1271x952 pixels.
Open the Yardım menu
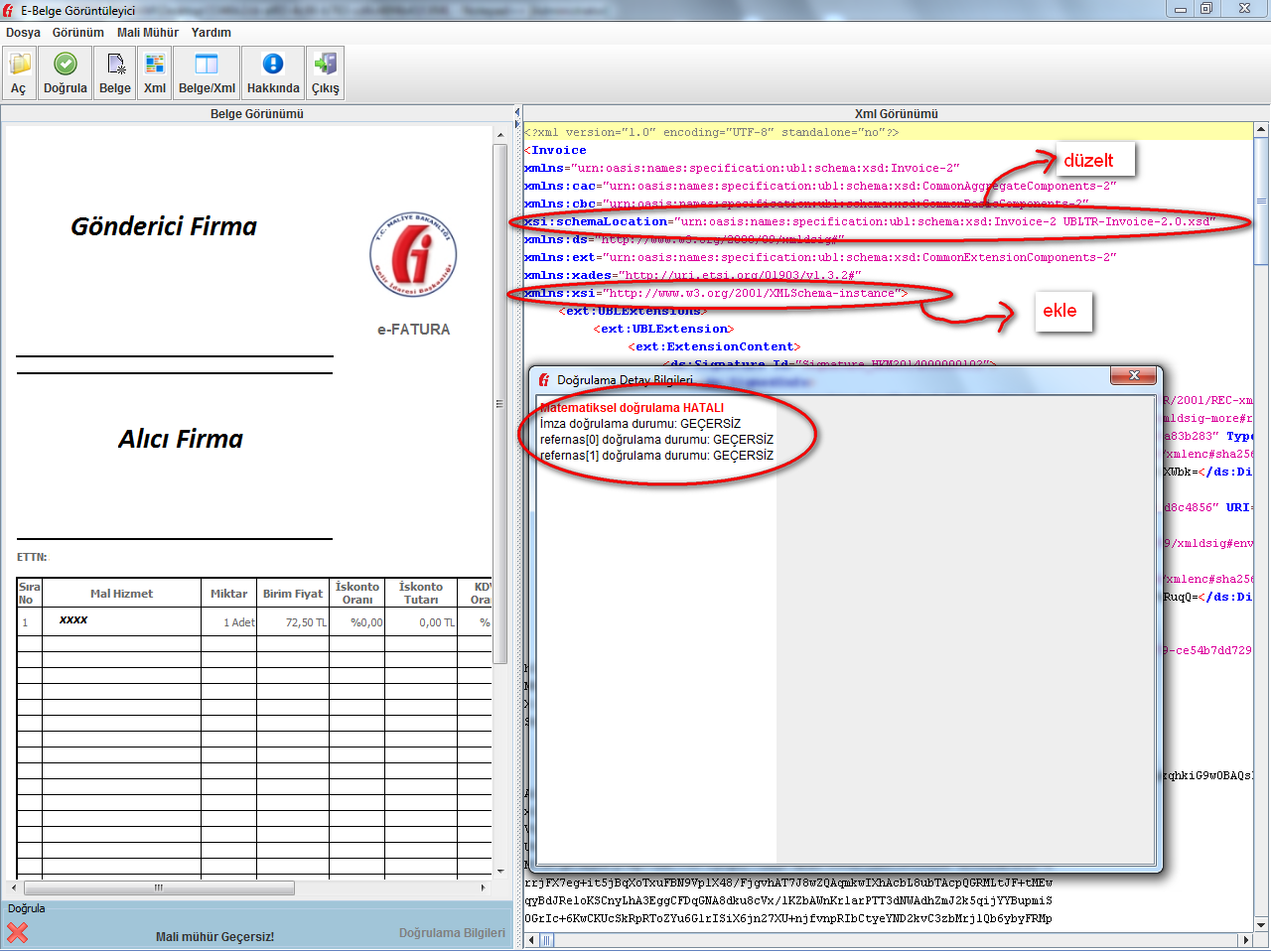pyautogui.click(x=211, y=33)
